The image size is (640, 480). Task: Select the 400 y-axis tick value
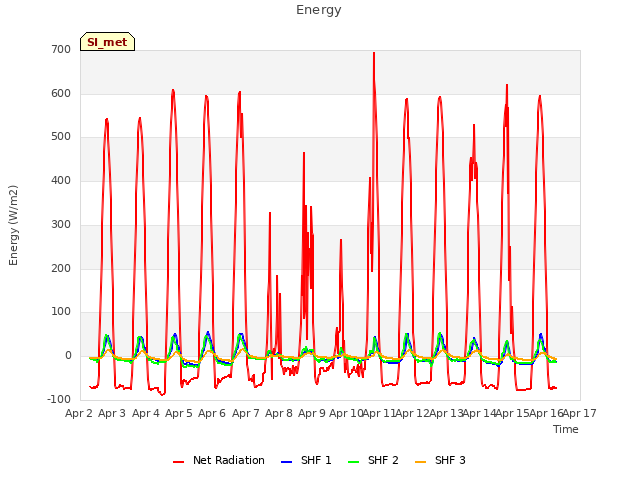61,180
